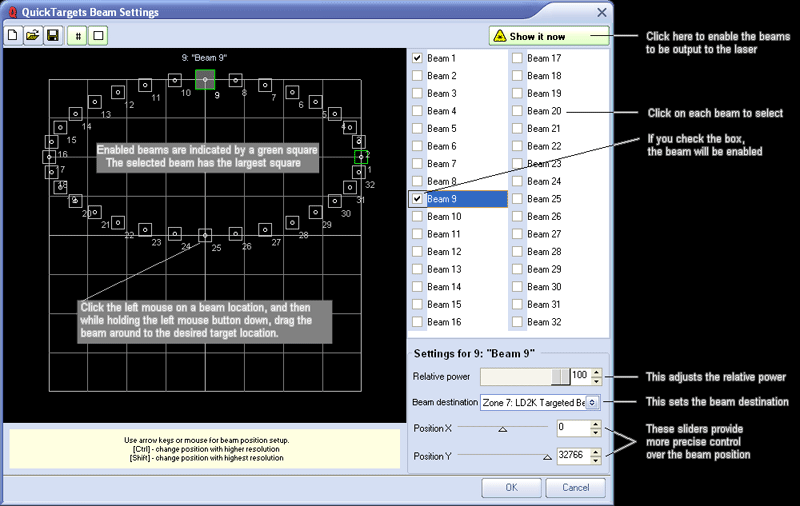Enable the Beam 20 checkbox

(517, 111)
